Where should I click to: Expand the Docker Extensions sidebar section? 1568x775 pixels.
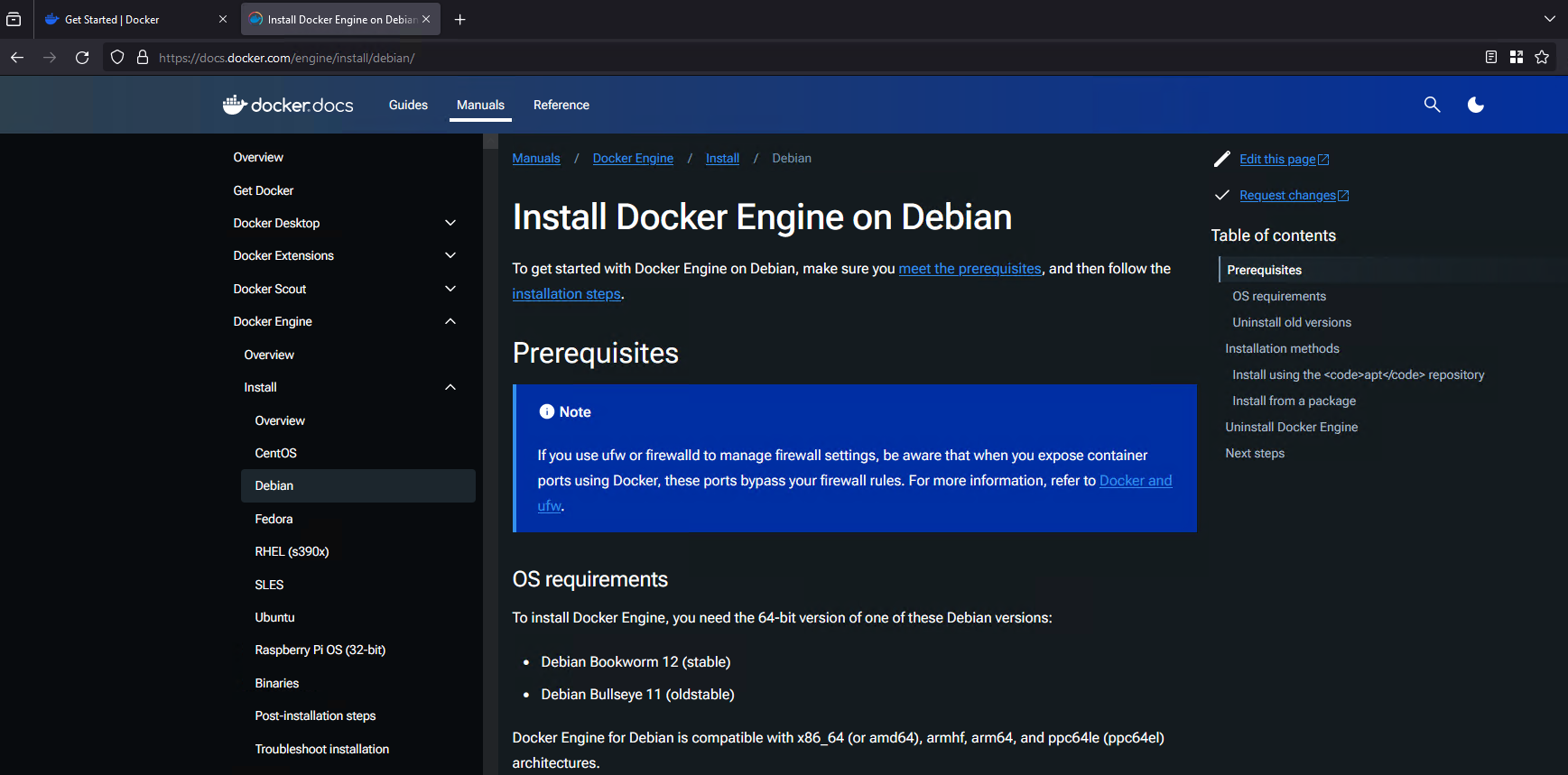[450, 255]
